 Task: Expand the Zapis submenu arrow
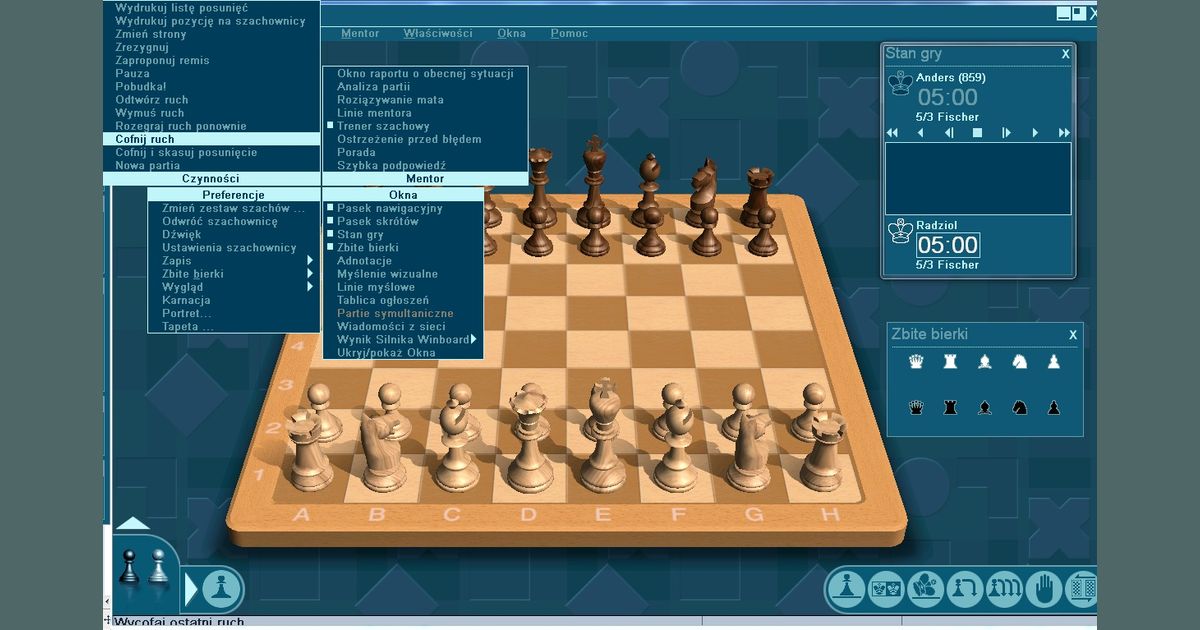[x=310, y=261]
